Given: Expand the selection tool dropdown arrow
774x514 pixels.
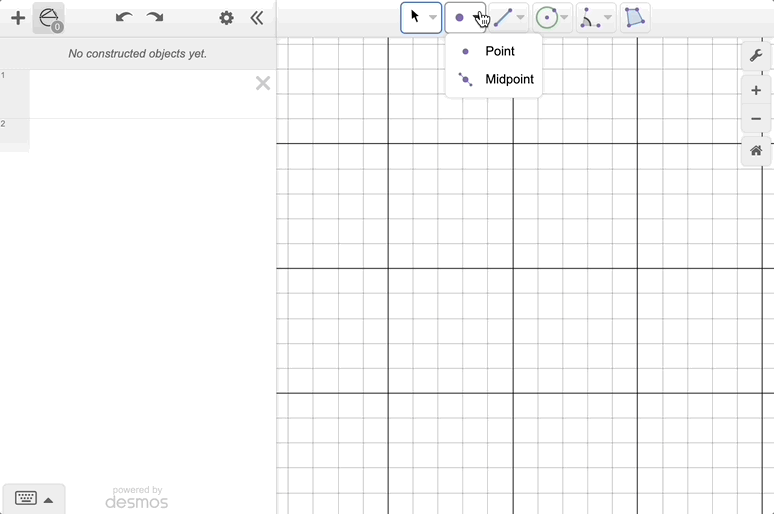Looking at the screenshot, I should click(433, 18).
